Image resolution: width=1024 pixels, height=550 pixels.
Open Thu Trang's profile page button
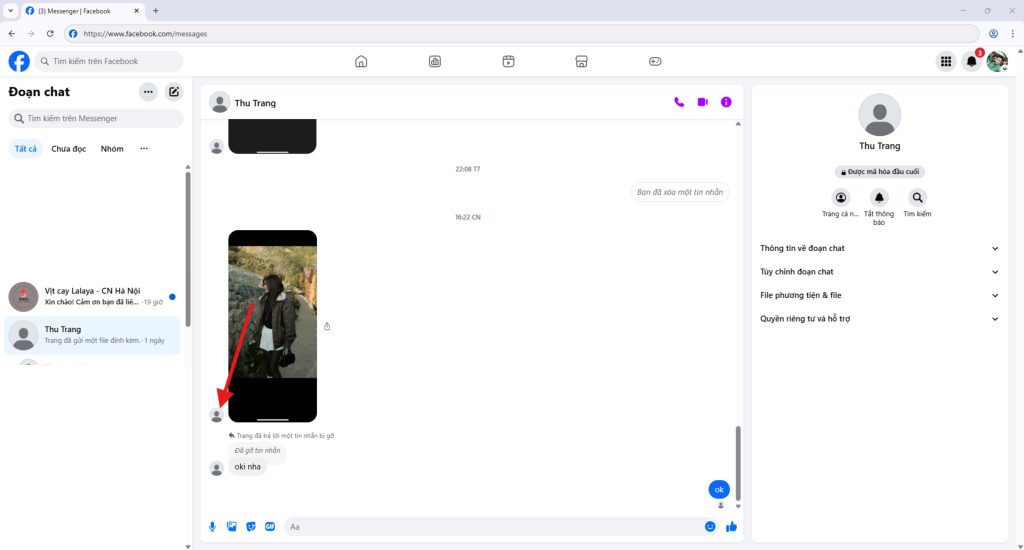click(840, 198)
